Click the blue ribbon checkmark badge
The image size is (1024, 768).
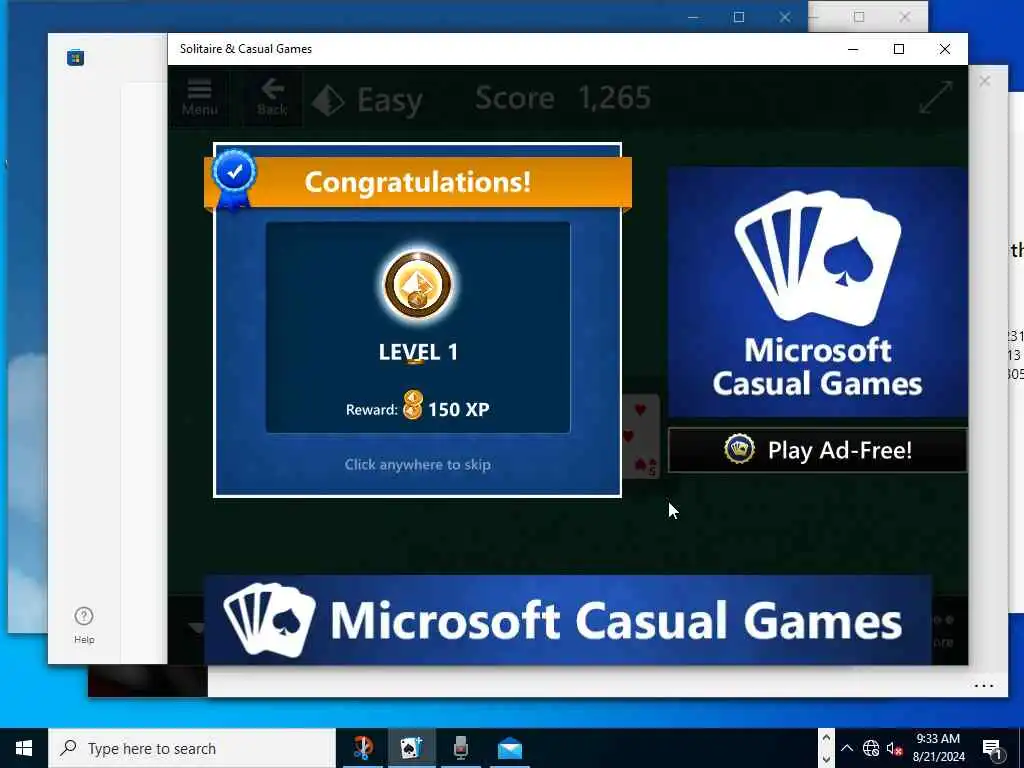click(234, 178)
